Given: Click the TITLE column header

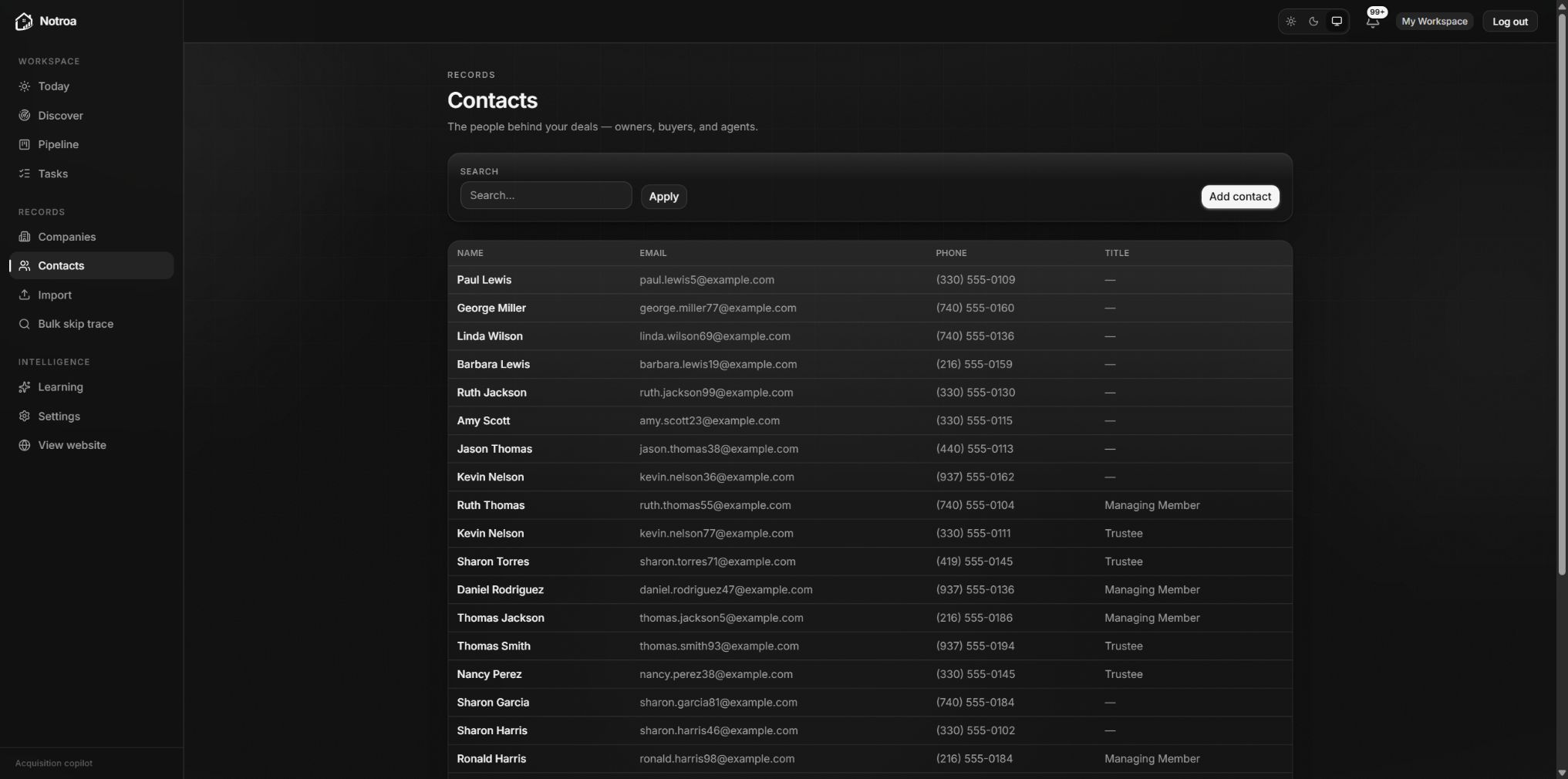Looking at the screenshot, I should coord(1116,253).
